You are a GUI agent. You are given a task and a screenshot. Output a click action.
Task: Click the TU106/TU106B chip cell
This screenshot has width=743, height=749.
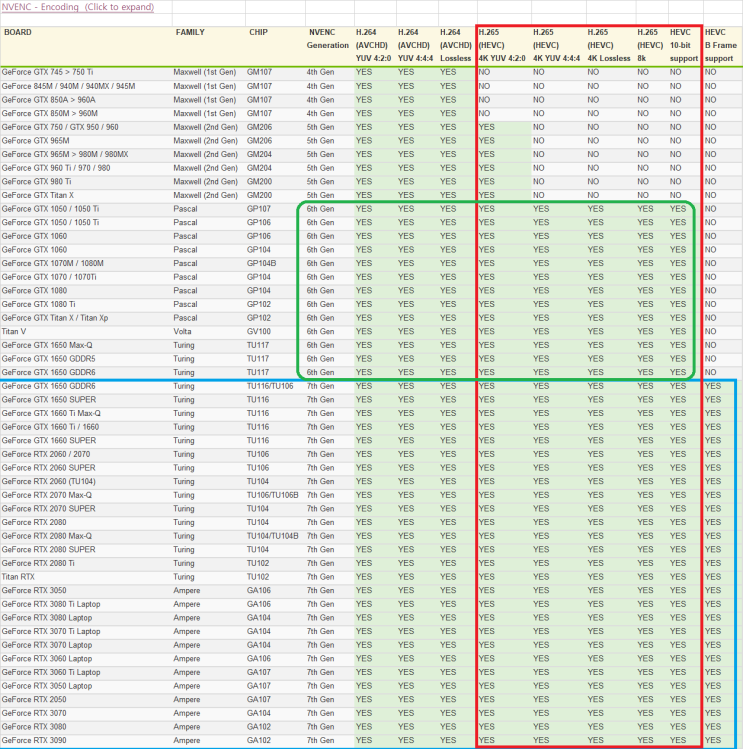(x=272, y=495)
